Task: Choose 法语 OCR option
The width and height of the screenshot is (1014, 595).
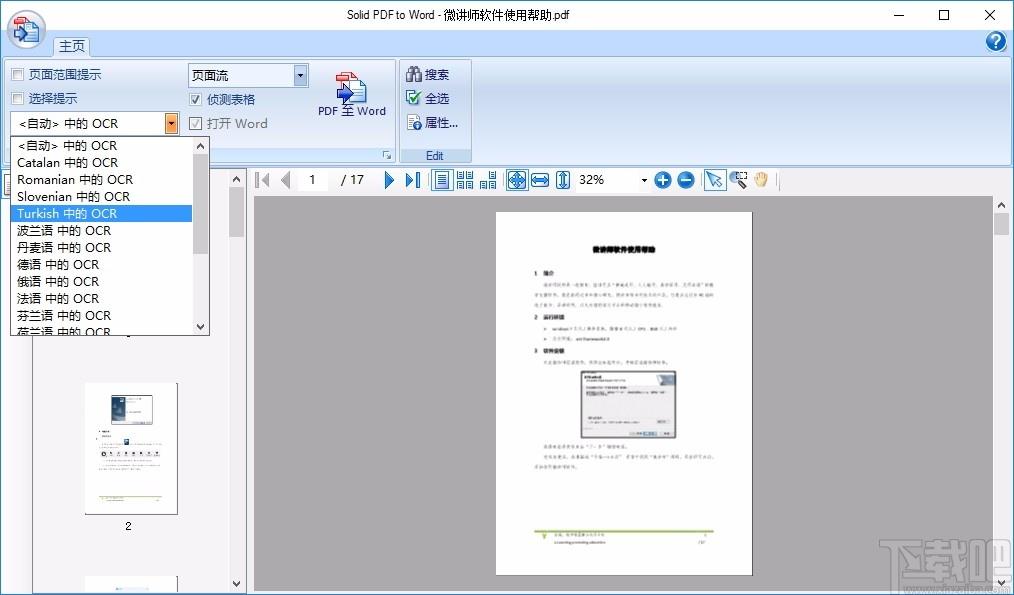Action: (x=102, y=298)
